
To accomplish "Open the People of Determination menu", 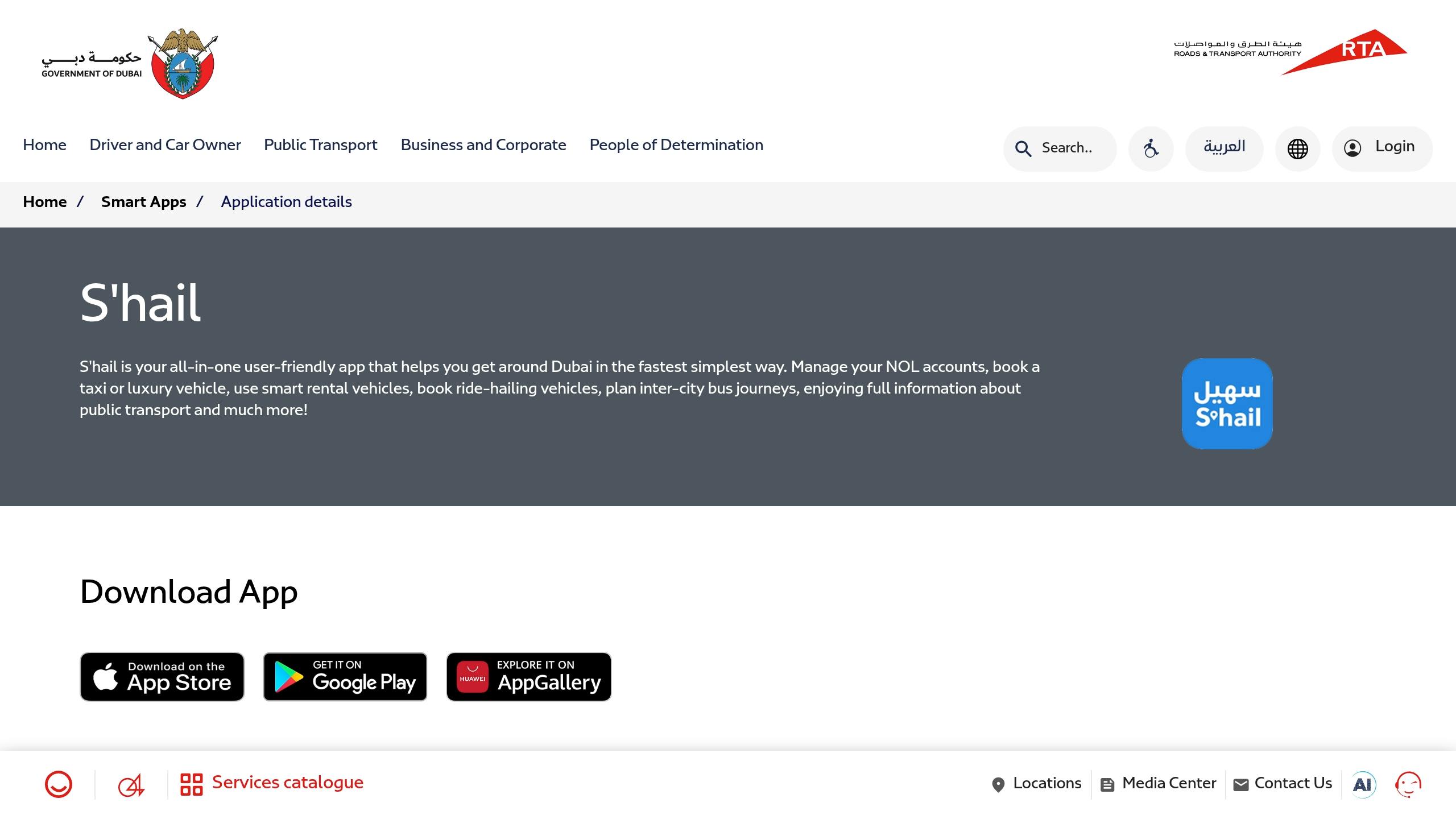I will click(676, 145).
